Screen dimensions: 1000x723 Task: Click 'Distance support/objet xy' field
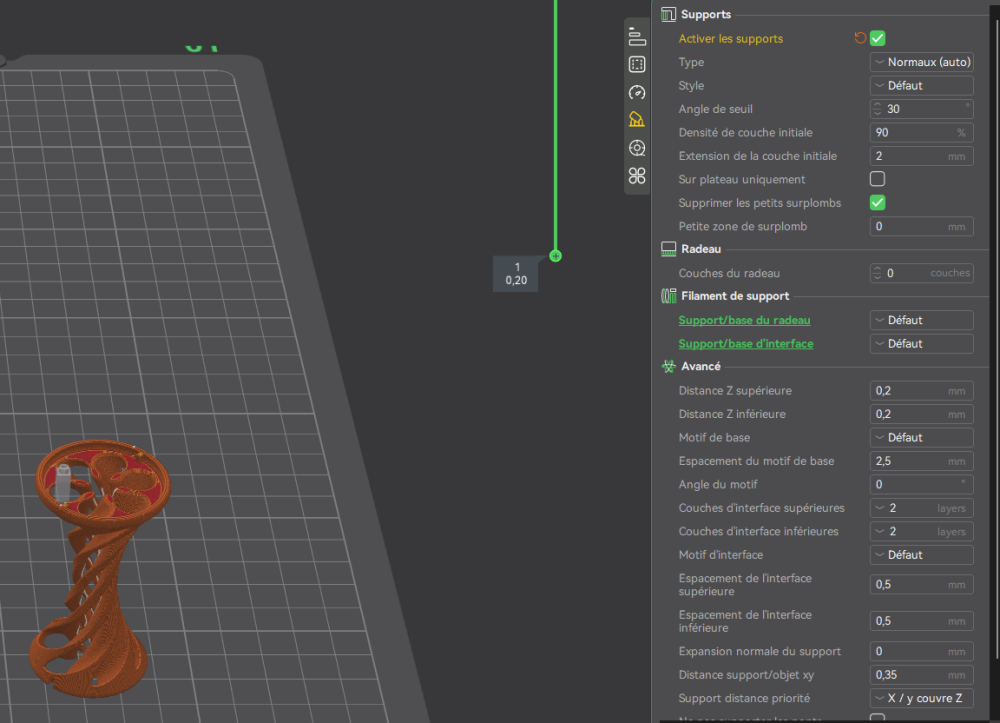point(922,675)
